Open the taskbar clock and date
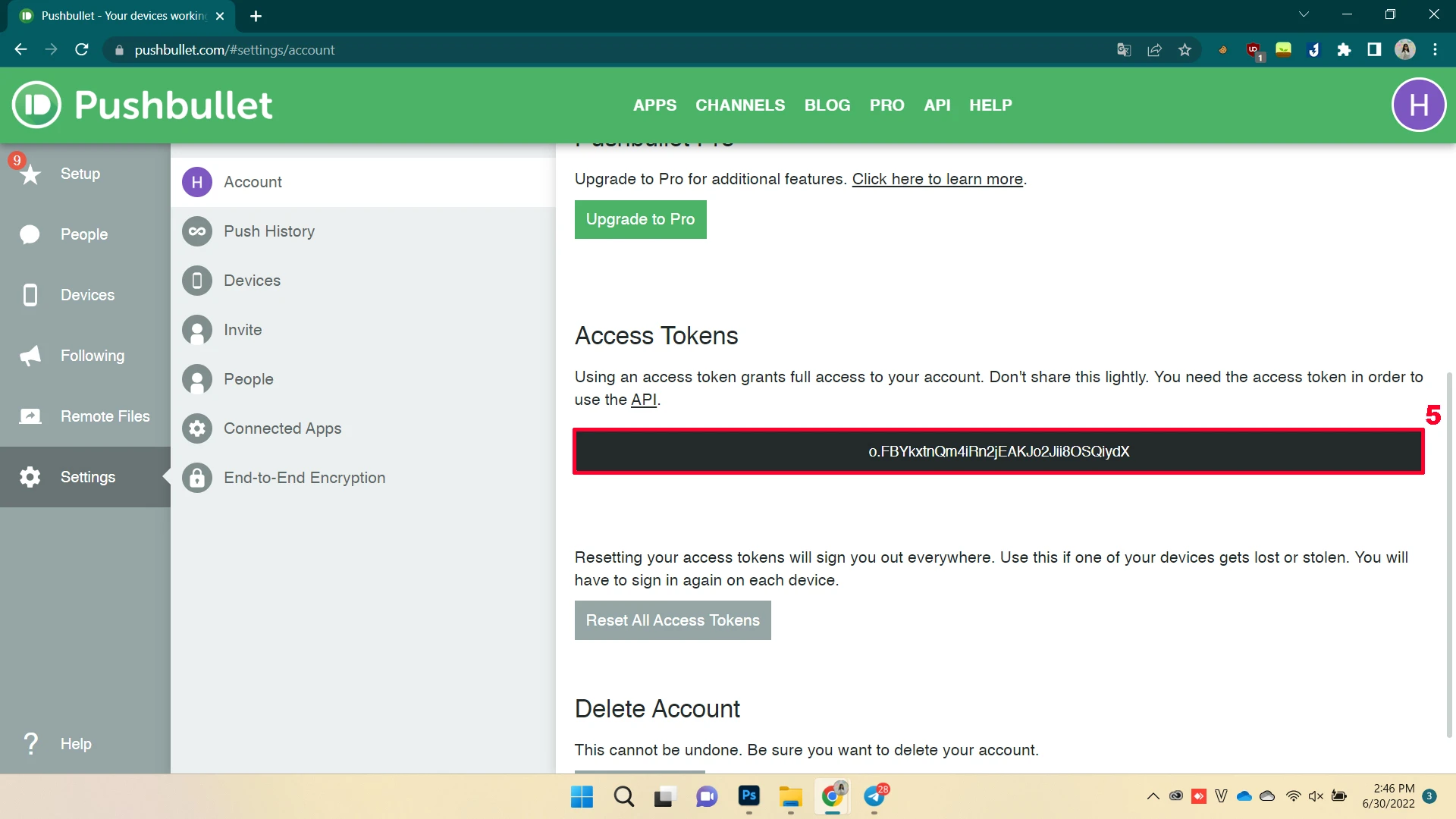Viewport: 1456px width, 819px height. [x=1388, y=796]
